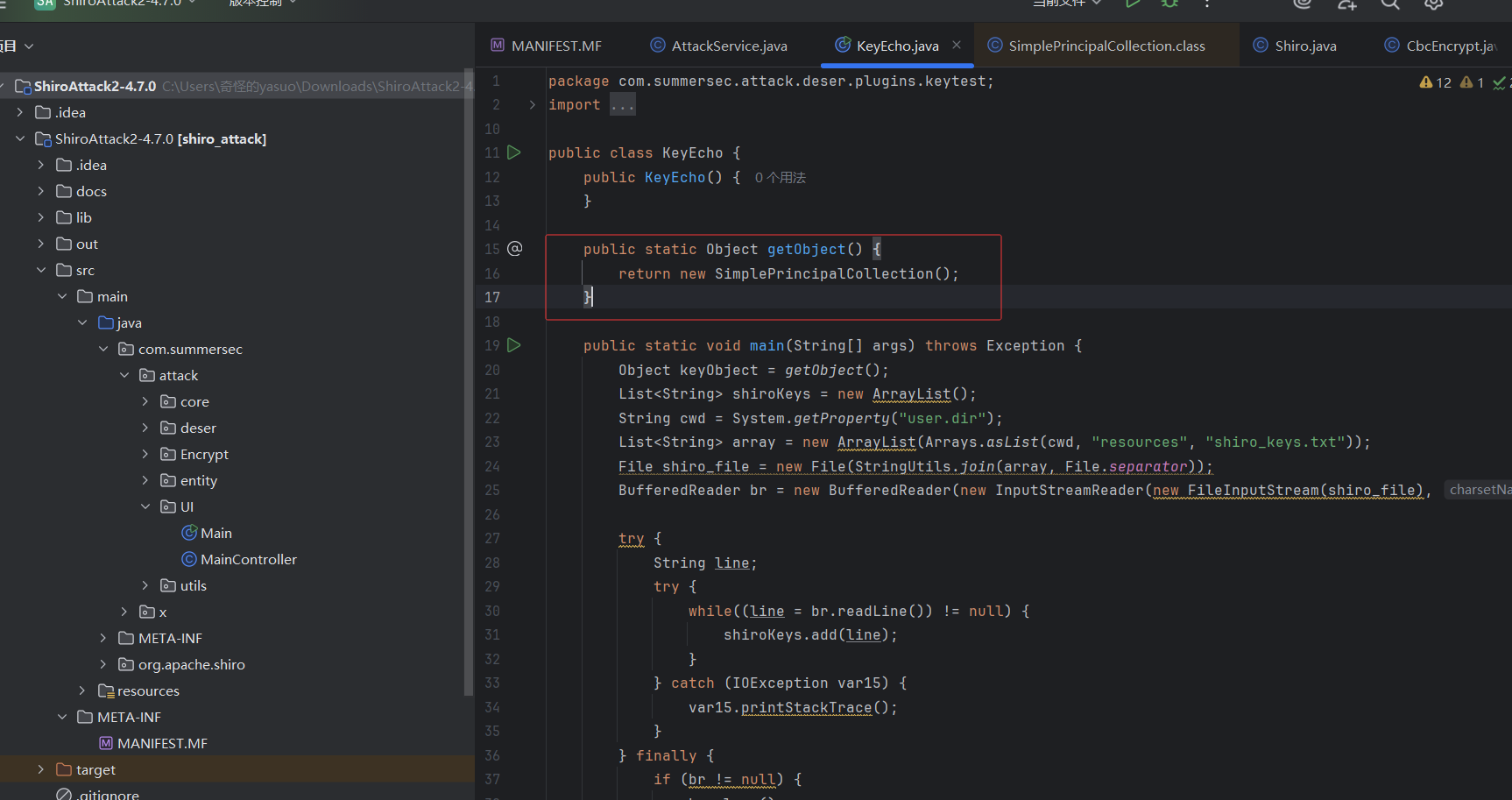The image size is (1512, 800).
Task: Open MANIFEST.MF file in project tree
Action: tap(162, 743)
